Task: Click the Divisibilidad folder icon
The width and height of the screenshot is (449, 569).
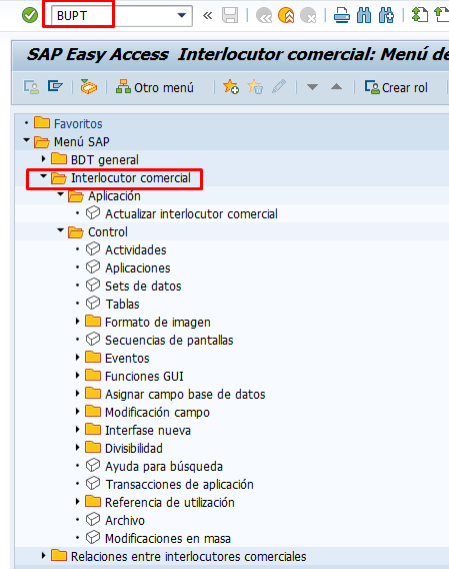Action: [93, 447]
